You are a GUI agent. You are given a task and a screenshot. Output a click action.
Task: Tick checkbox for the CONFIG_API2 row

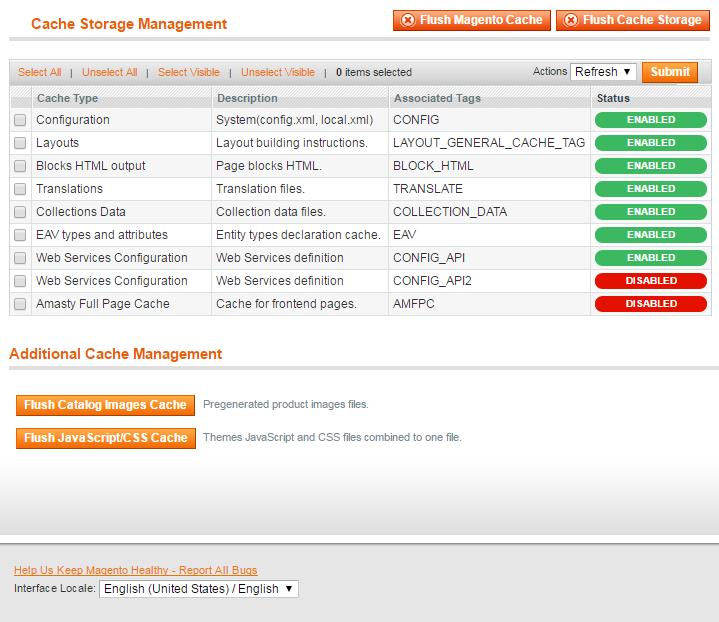[20, 281]
